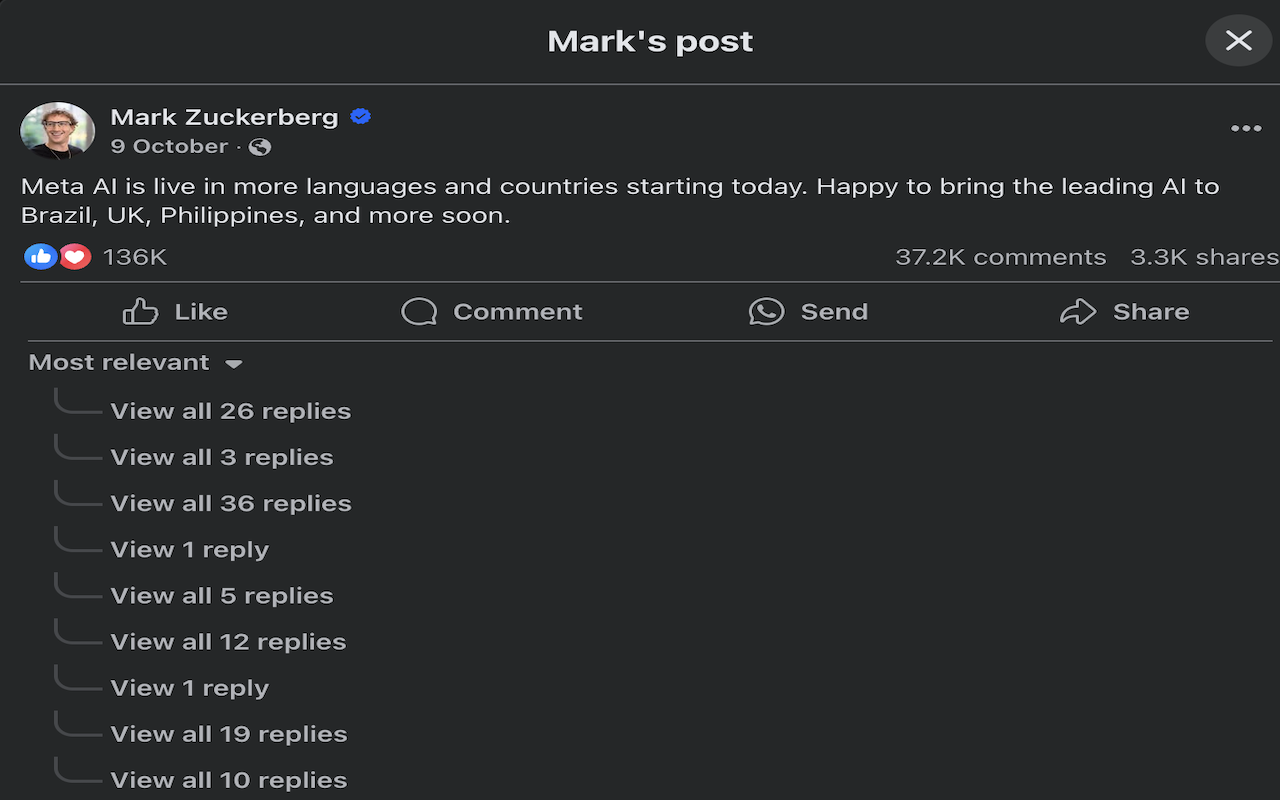
Task: Close the Mark's post dialog
Action: 1238,41
